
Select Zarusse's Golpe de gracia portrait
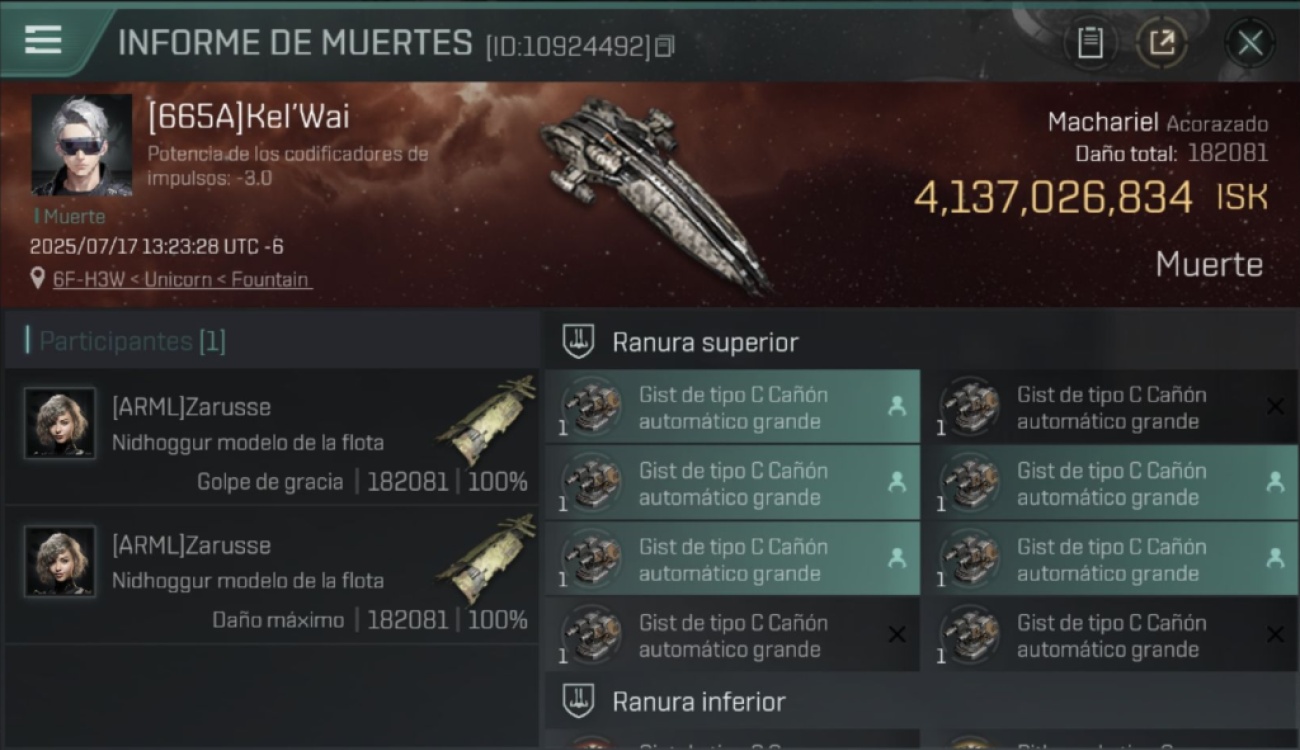pyautogui.click(x=60, y=423)
